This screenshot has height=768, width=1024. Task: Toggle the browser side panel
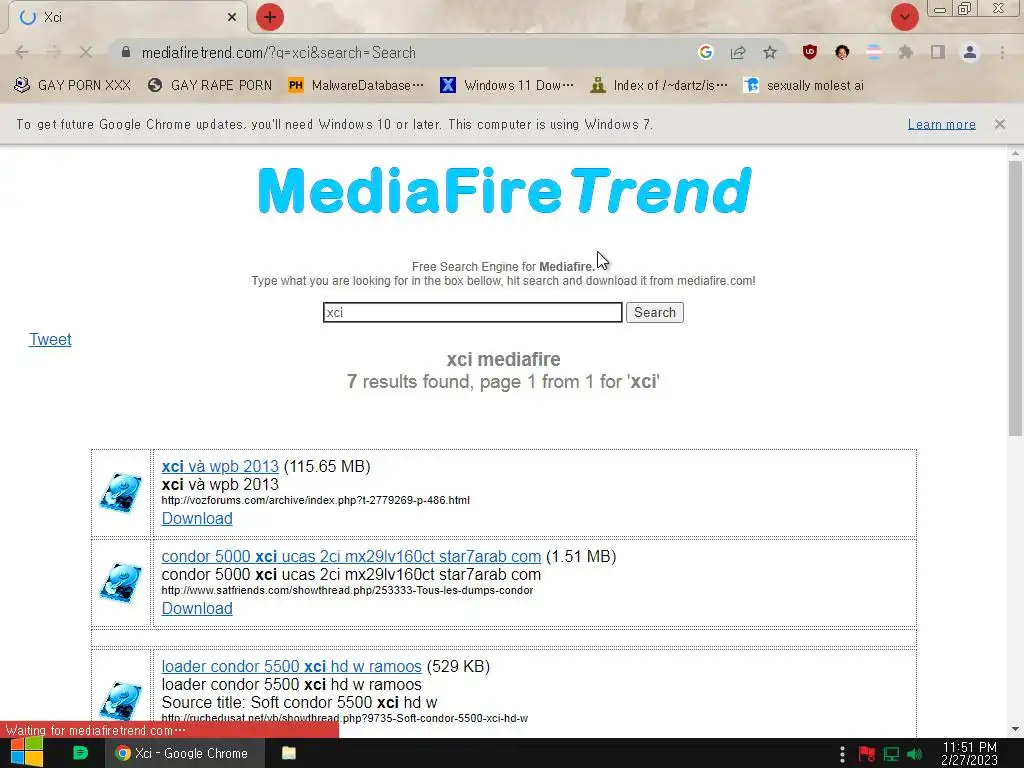(938, 52)
